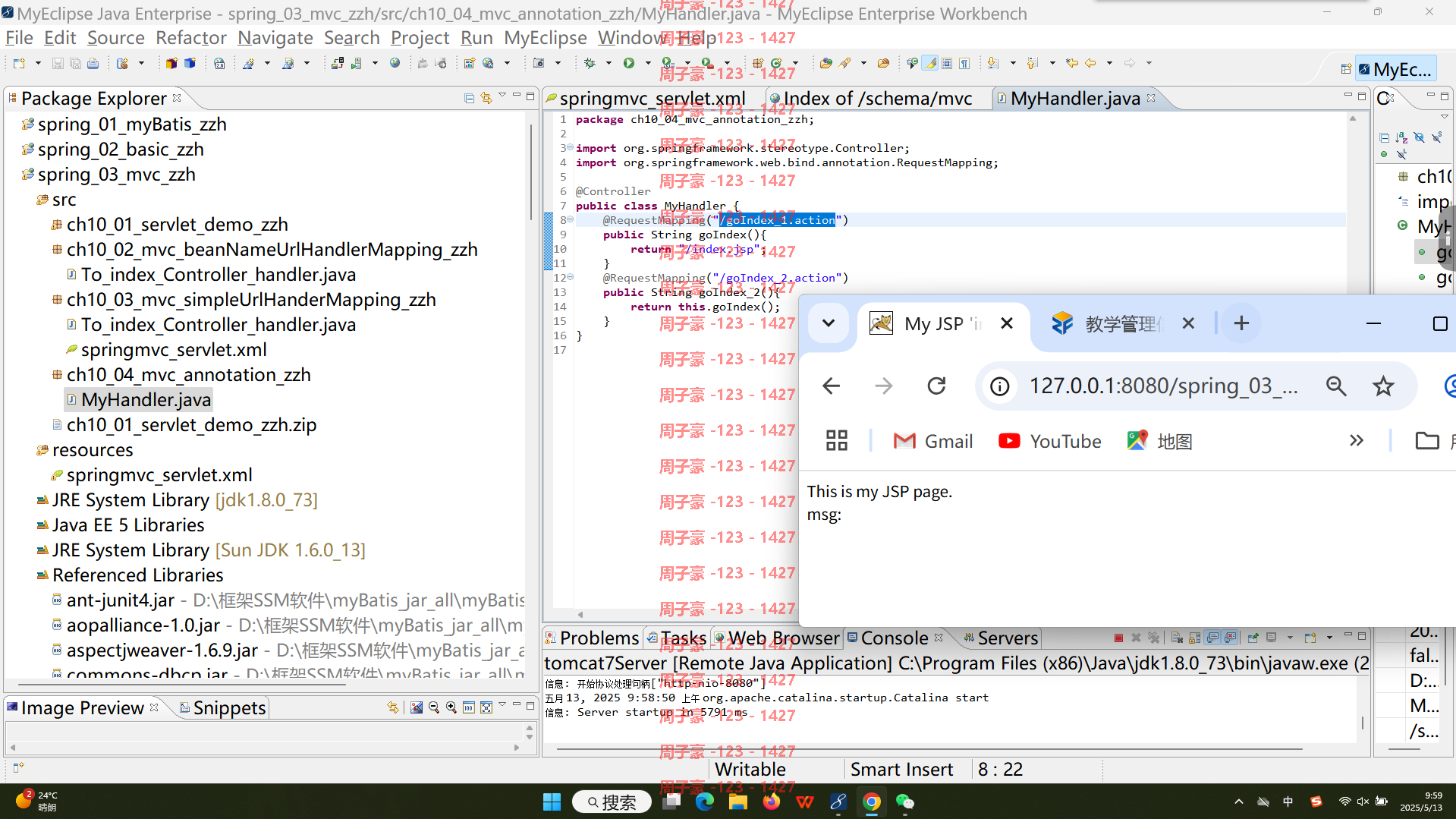Open YouTube bookmark in Chrome
Viewport: 1456px width, 819px height.
pyautogui.click(x=1049, y=441)
